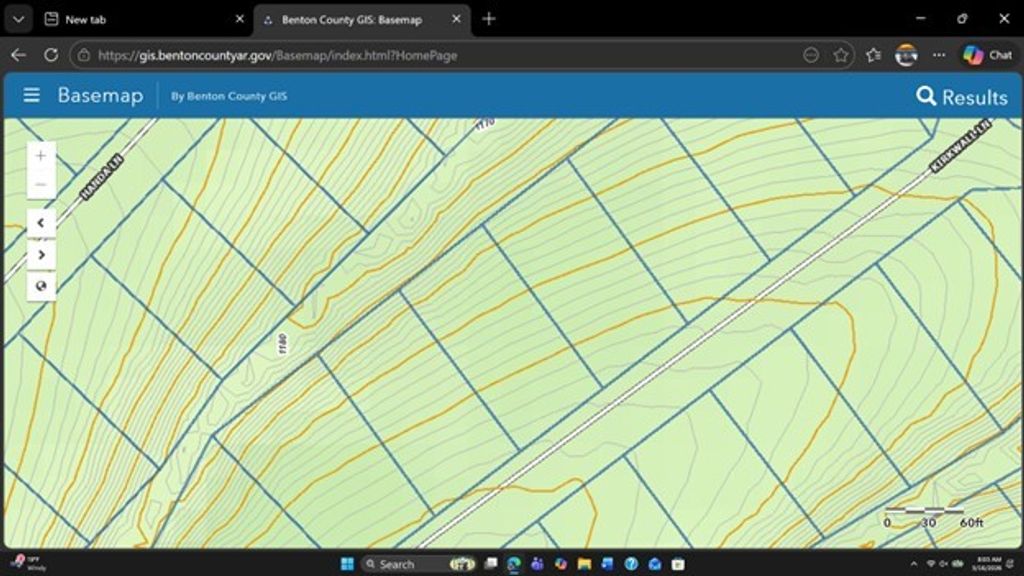Show hidden system tray icons
The width and height of the screenshot is (1024, 576).
tap(914, 564)
